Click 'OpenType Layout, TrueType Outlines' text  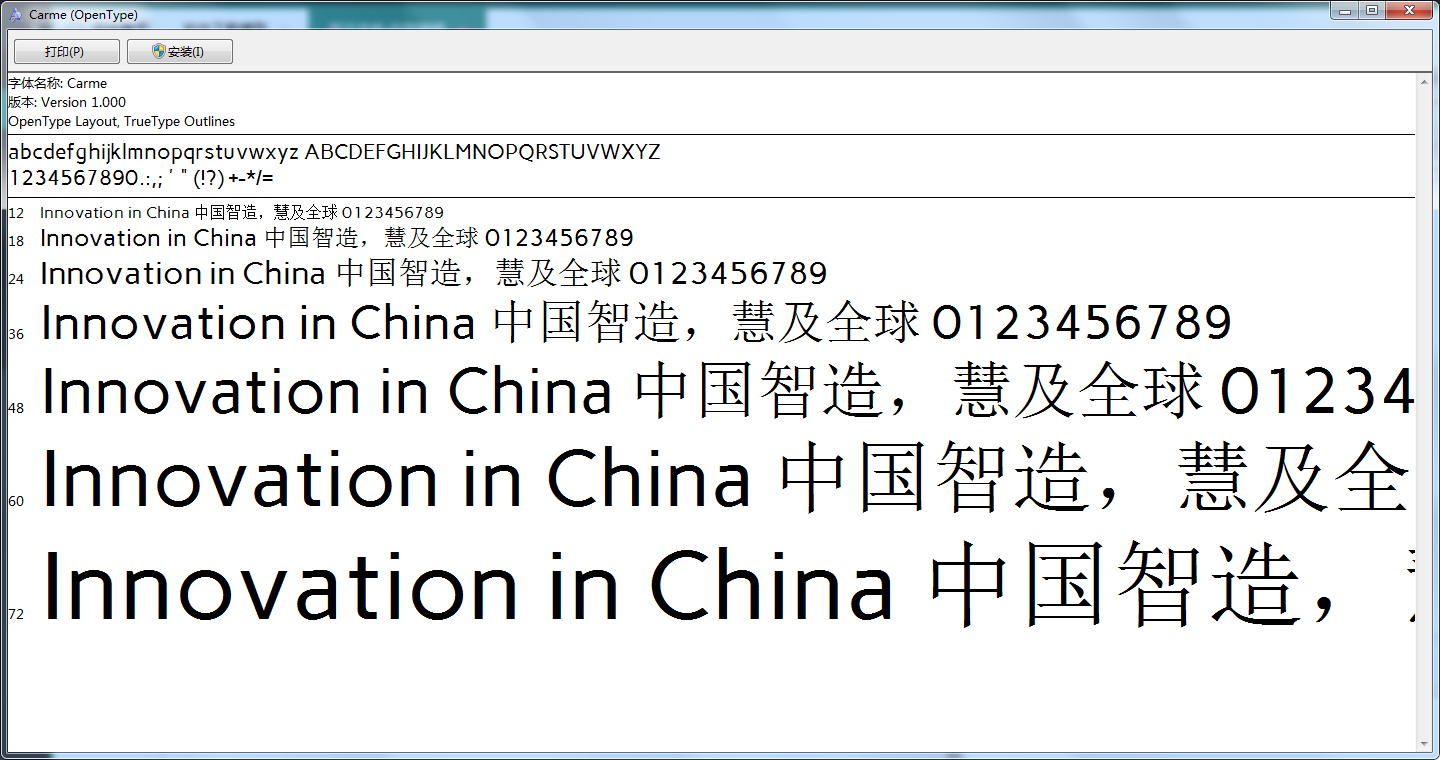[x=121, y=121]
